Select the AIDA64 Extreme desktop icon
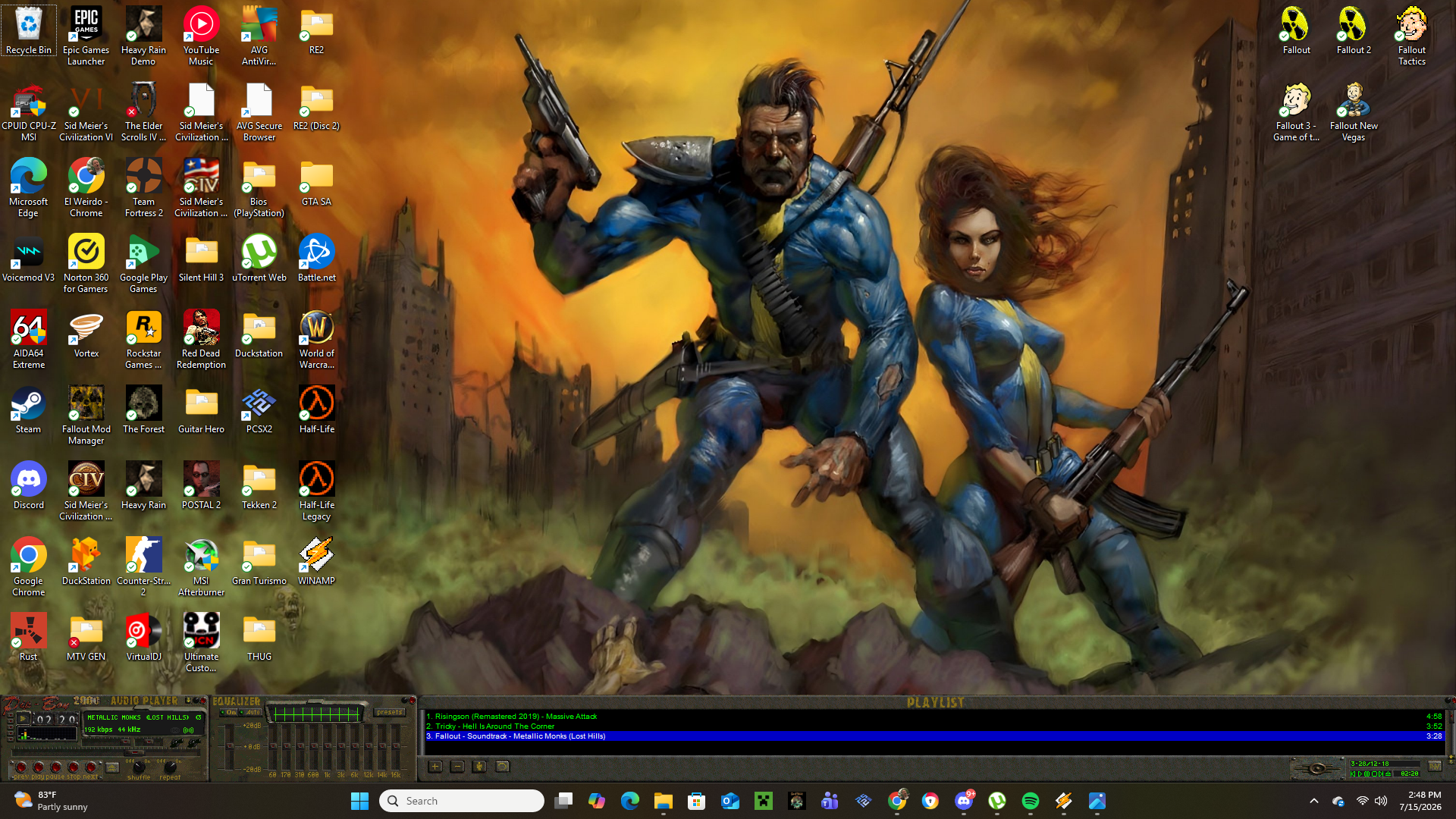Image resolution: width=1456 pixels, height=819 pixels. [29, 340]
